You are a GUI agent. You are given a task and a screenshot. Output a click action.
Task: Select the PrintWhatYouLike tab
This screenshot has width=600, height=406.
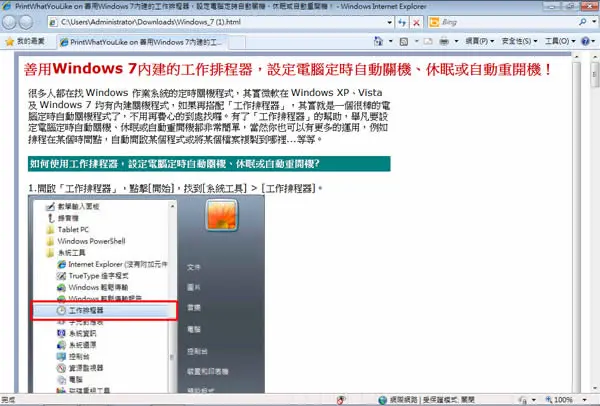tap(142, 42)
